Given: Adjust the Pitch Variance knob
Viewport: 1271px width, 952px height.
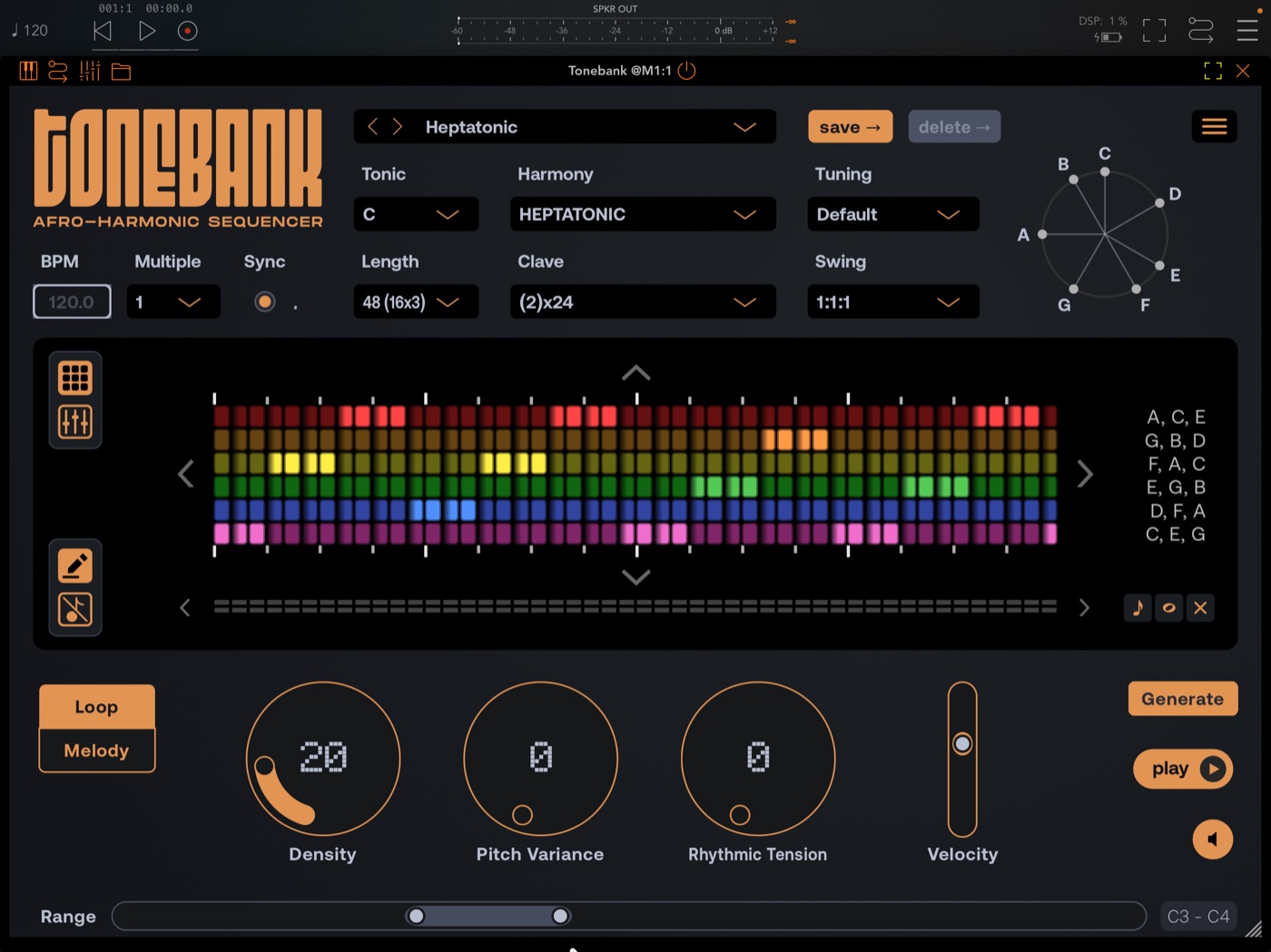Looking at the screenshot, I should tap(541, 759).
